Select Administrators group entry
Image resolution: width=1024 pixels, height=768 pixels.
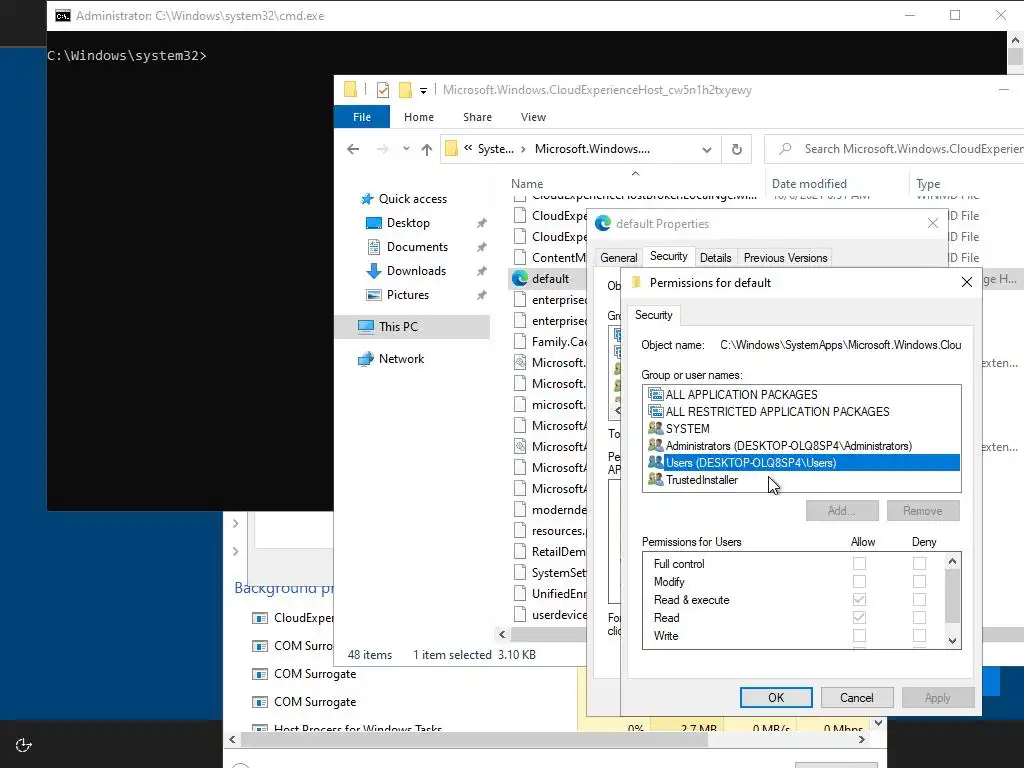coord(788,445)
